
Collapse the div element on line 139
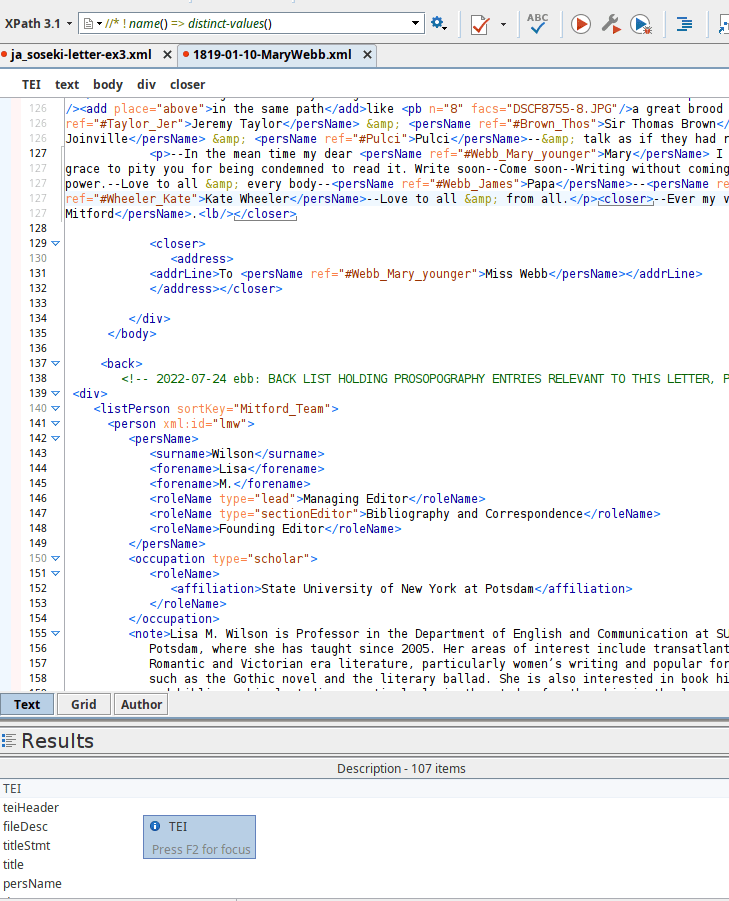(56, 394)
